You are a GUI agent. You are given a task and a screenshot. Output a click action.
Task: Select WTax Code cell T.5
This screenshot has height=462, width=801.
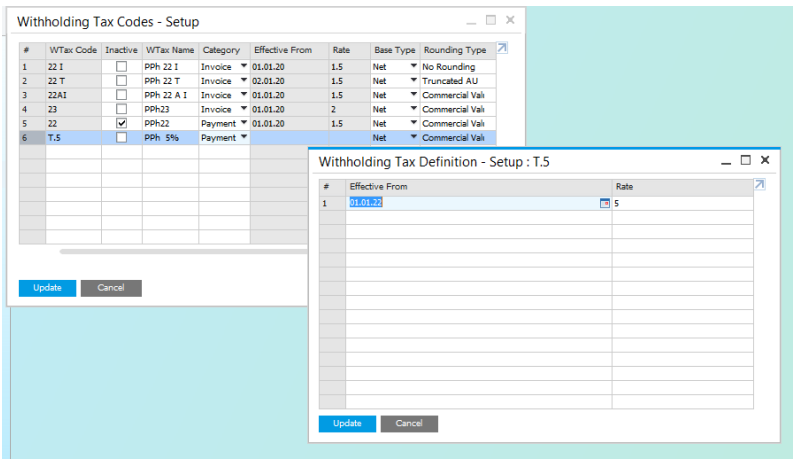click(x=73, y=137)
